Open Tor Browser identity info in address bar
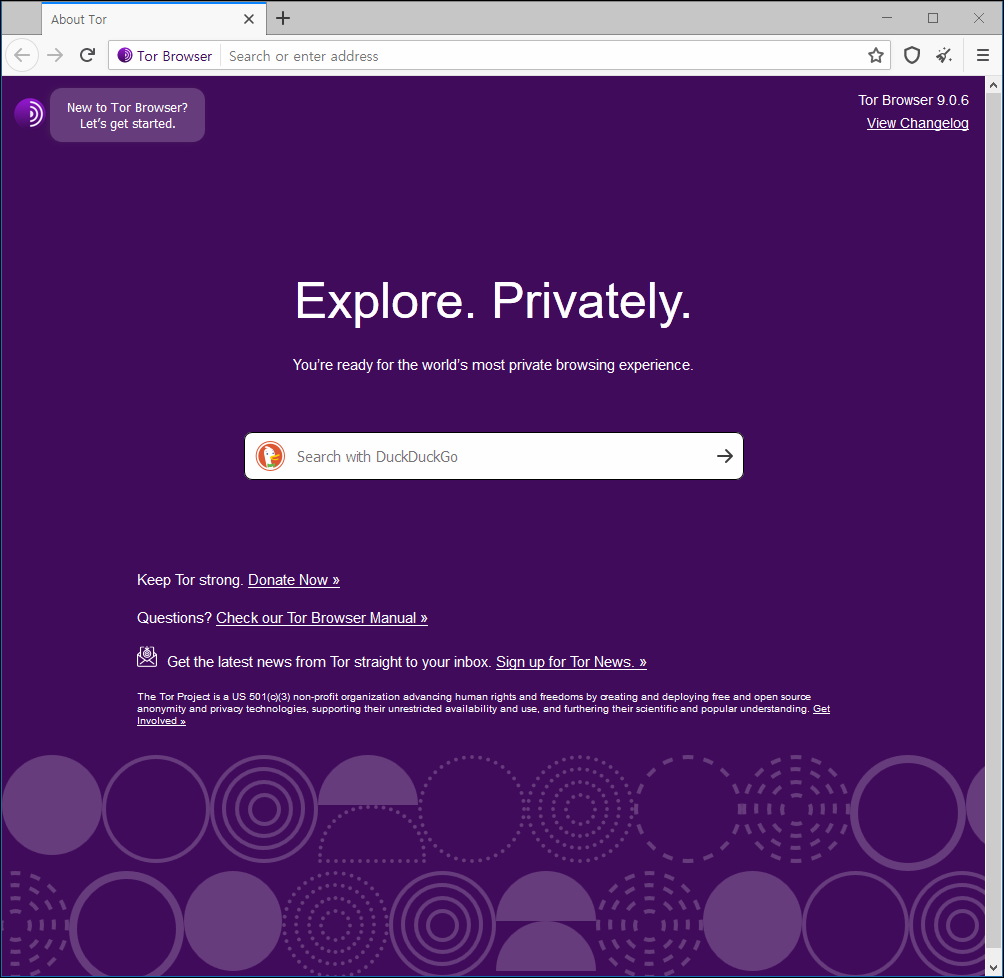 click(x=165, y=56)
